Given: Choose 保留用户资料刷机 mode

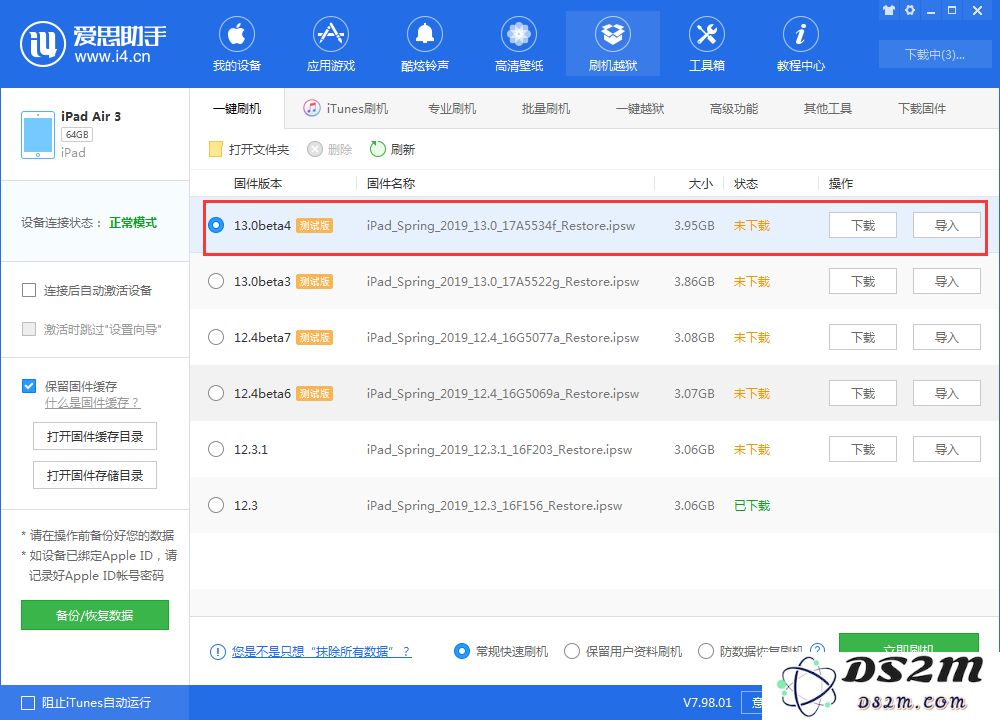Looking at the screenshot, I should tap(572, 651).
